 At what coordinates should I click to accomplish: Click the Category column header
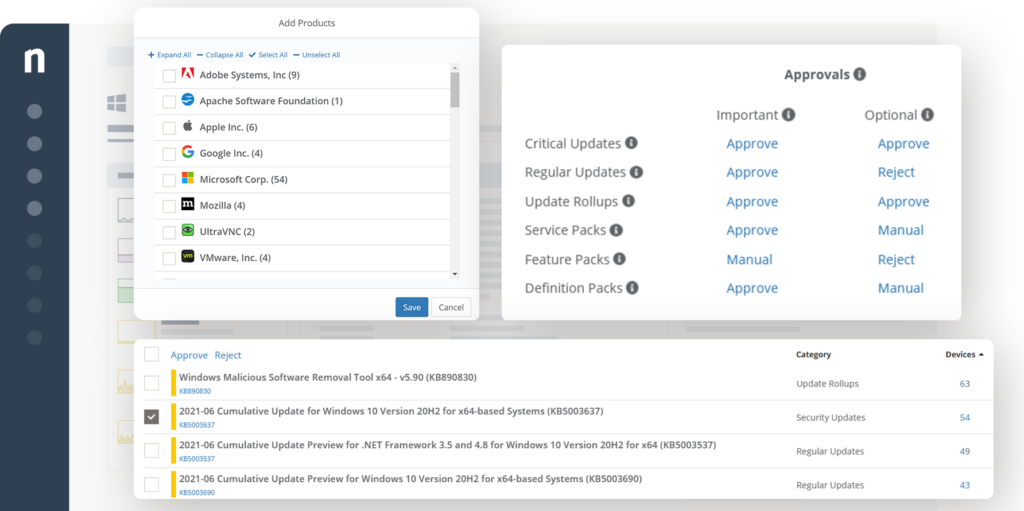[x=813, y=354]
